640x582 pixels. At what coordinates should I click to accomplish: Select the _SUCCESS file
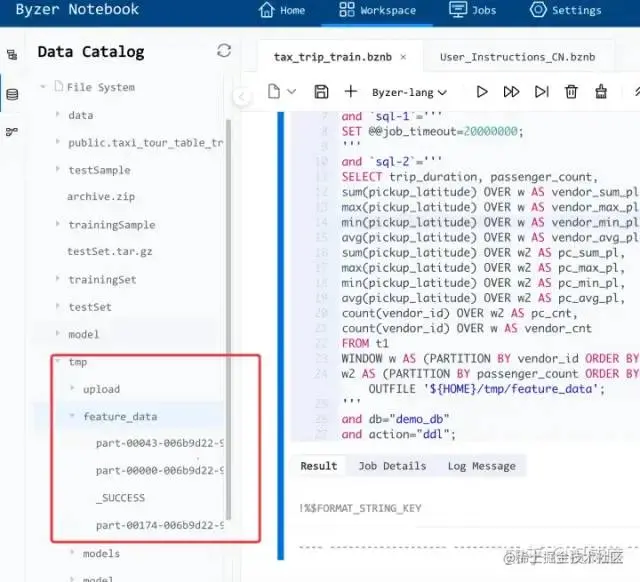120,498
